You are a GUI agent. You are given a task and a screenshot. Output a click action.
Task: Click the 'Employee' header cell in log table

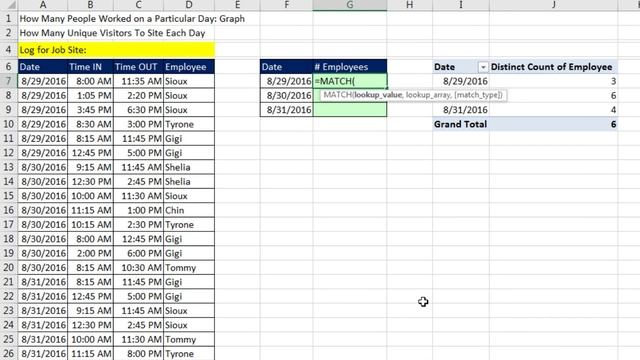coord(189,67)
